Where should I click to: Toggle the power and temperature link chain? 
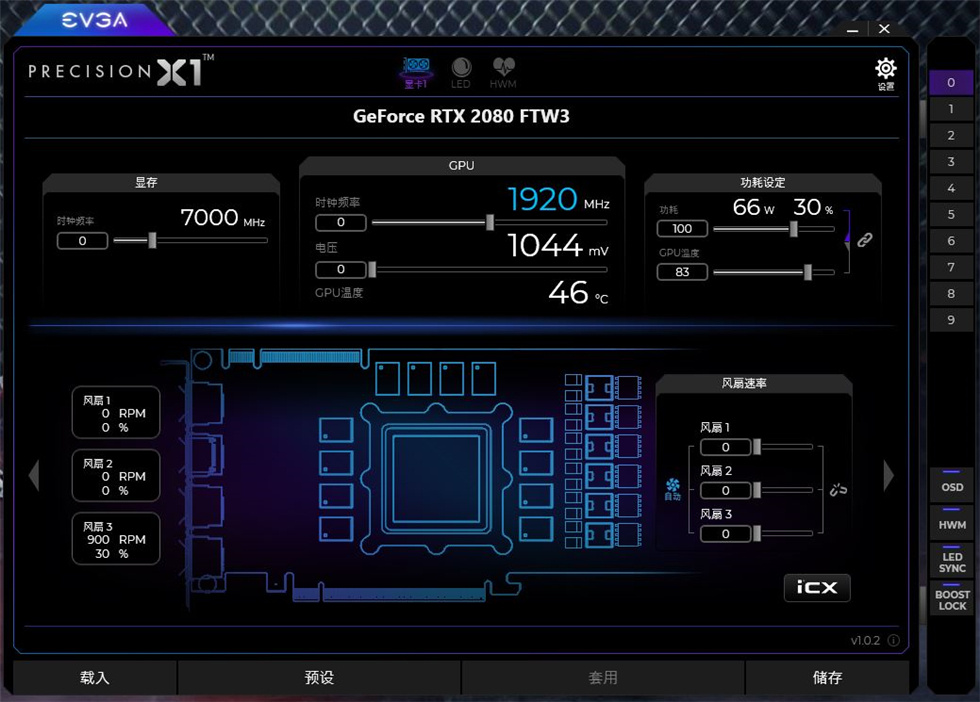(x=864, y=240)
